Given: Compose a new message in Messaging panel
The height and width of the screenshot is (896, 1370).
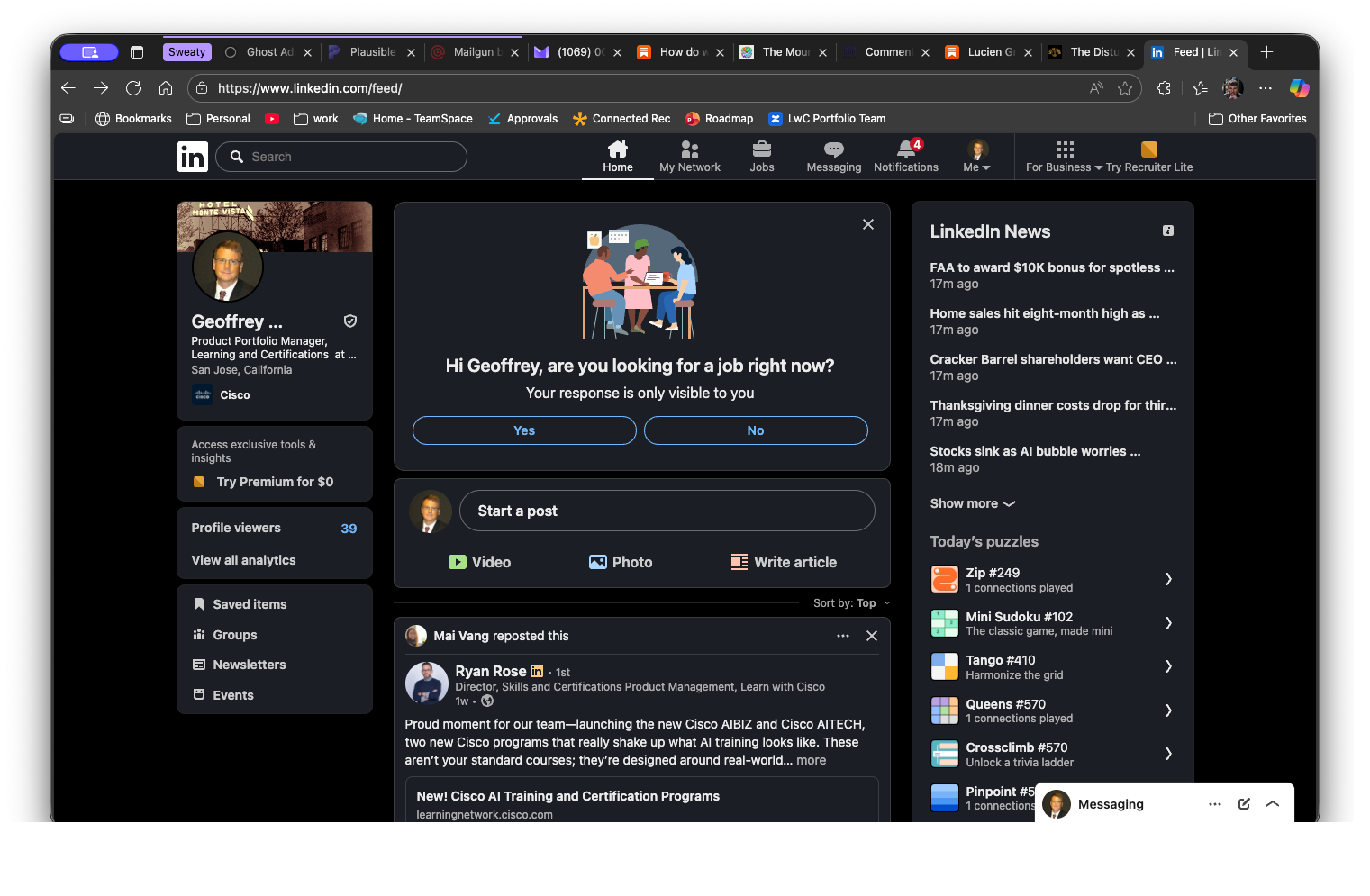Looking at the screenshot, I should coord(1244,804).
